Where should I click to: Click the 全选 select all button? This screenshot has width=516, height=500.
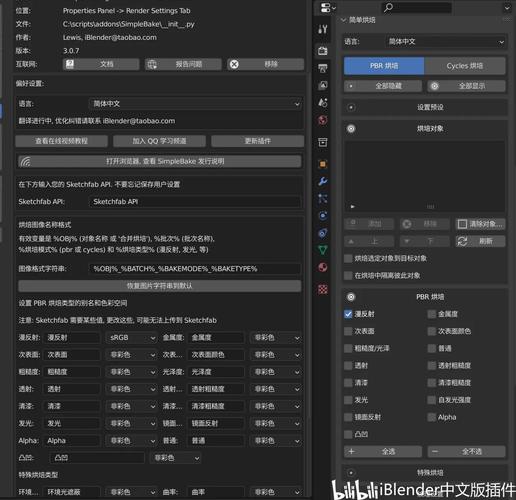383,452
